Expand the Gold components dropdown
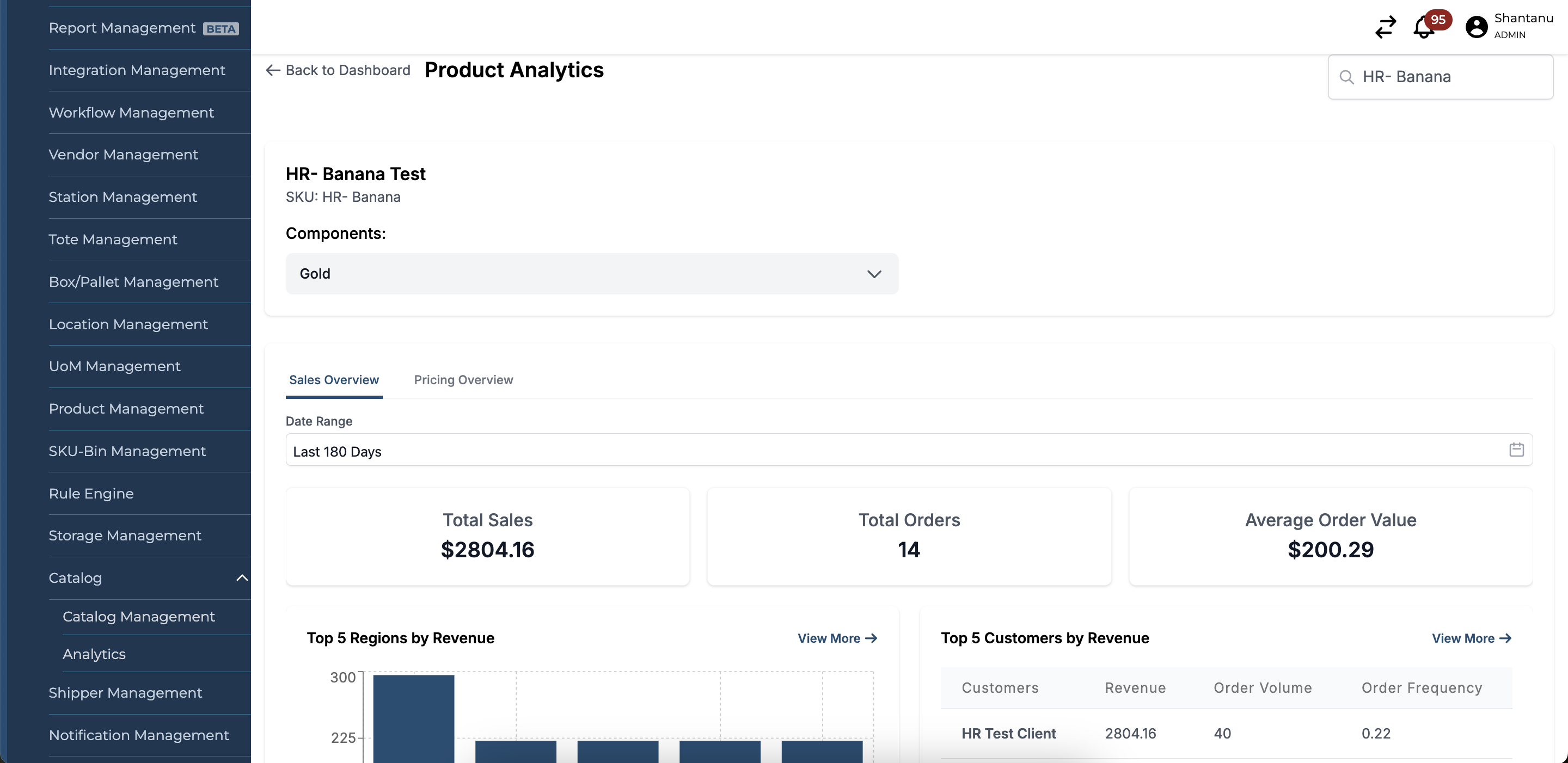The height and width of the screenshot is (763, 1568). [874, 274]
